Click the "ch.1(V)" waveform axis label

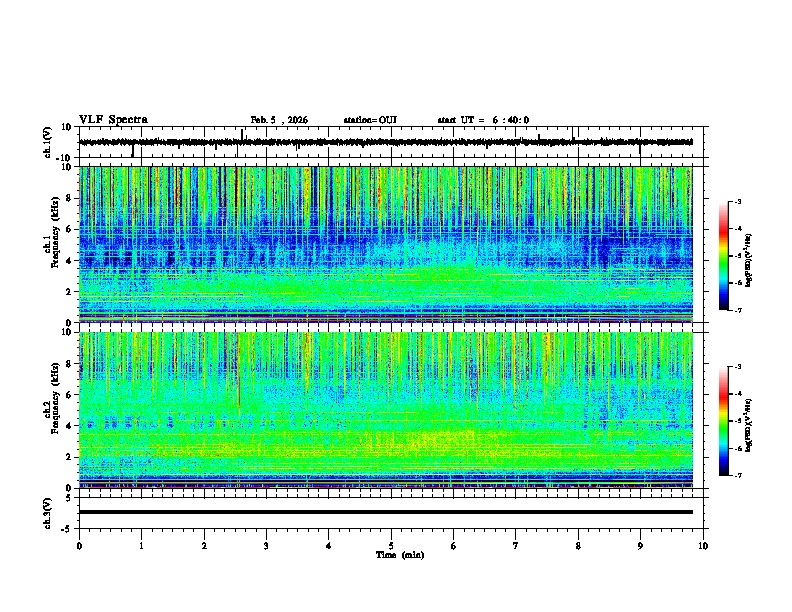(x=48, y=142)
